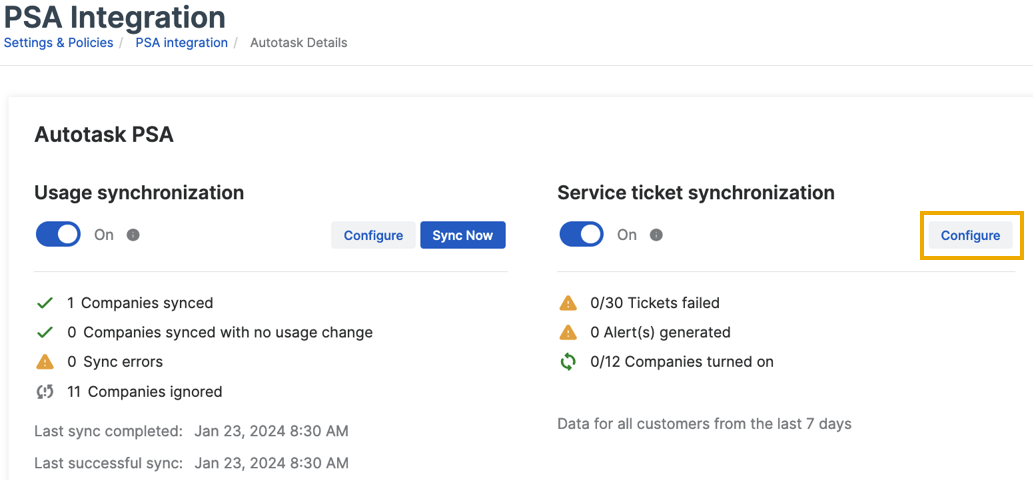The width and height of the screenshot is (1033, 480).
Task: Go to PSA integration breadcrumb link
Action: pyautogui.click(x=181, y=43)
